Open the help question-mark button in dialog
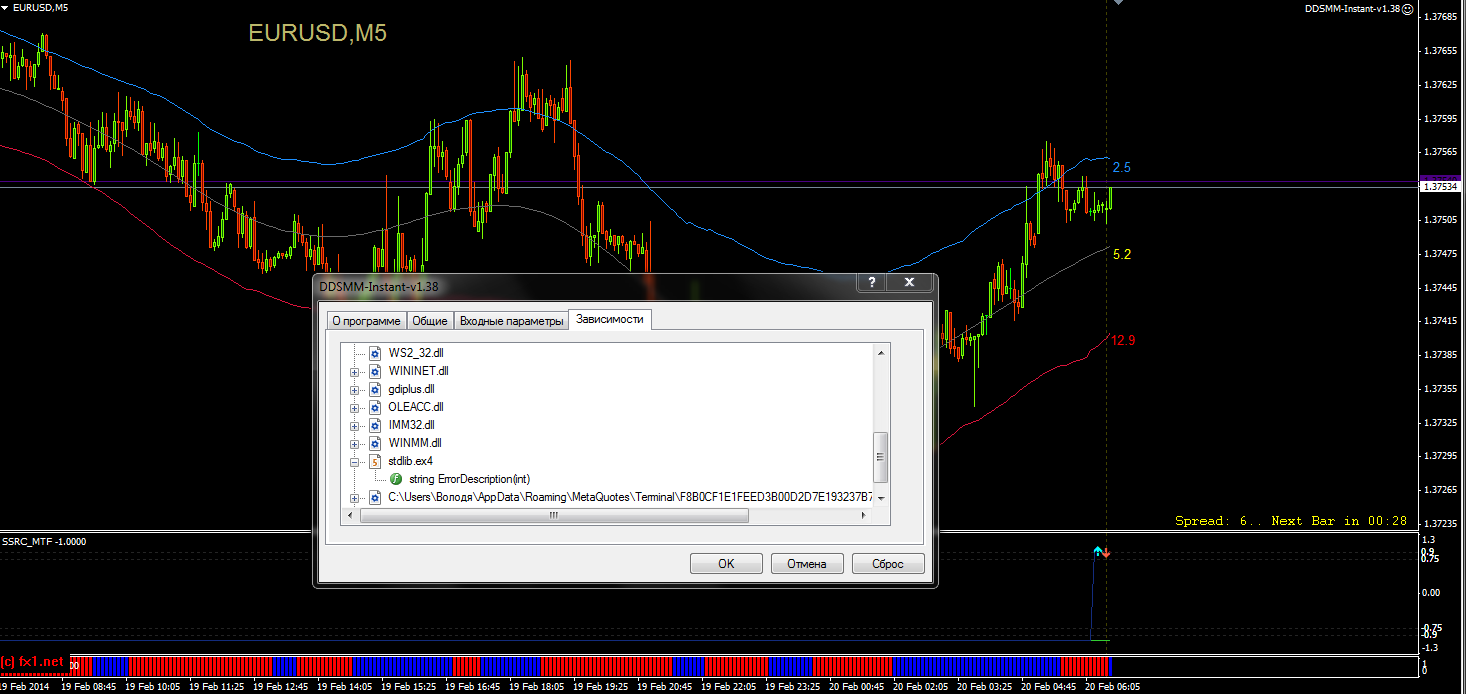This screenshot has height=694, width=1466. point(871,283)
